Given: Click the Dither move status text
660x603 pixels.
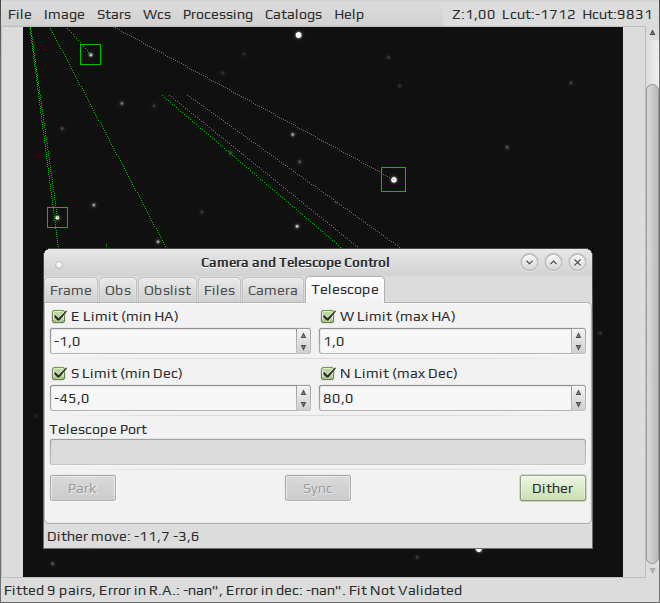Looking at the screenshot, I should pos(123,537).
